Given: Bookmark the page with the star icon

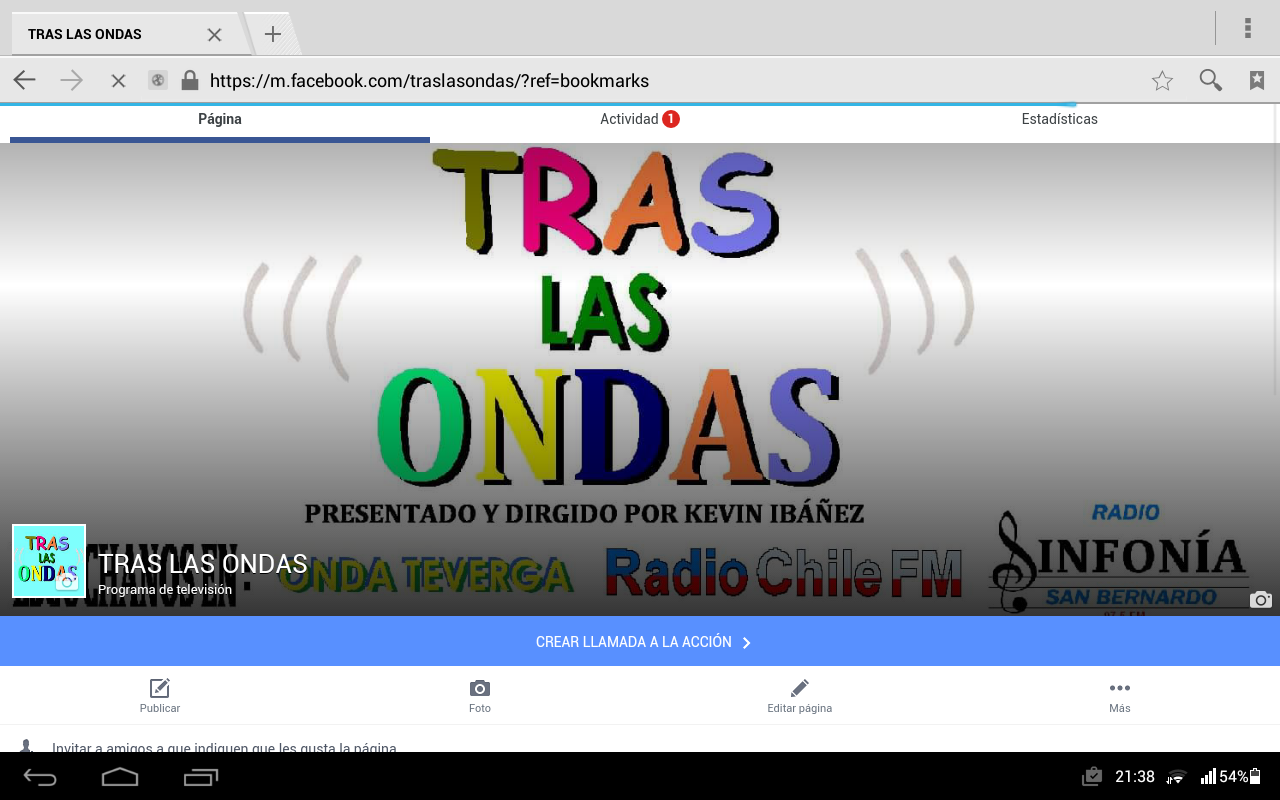Looking at the screenshot, I should pyautogui.click(x=1162, y=81).
